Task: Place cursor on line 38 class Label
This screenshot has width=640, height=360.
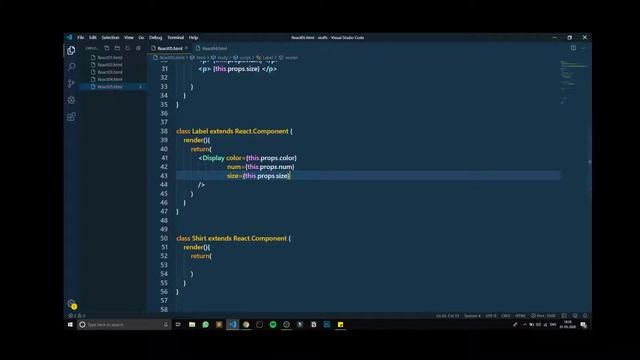Action: (x=234, y=131)
